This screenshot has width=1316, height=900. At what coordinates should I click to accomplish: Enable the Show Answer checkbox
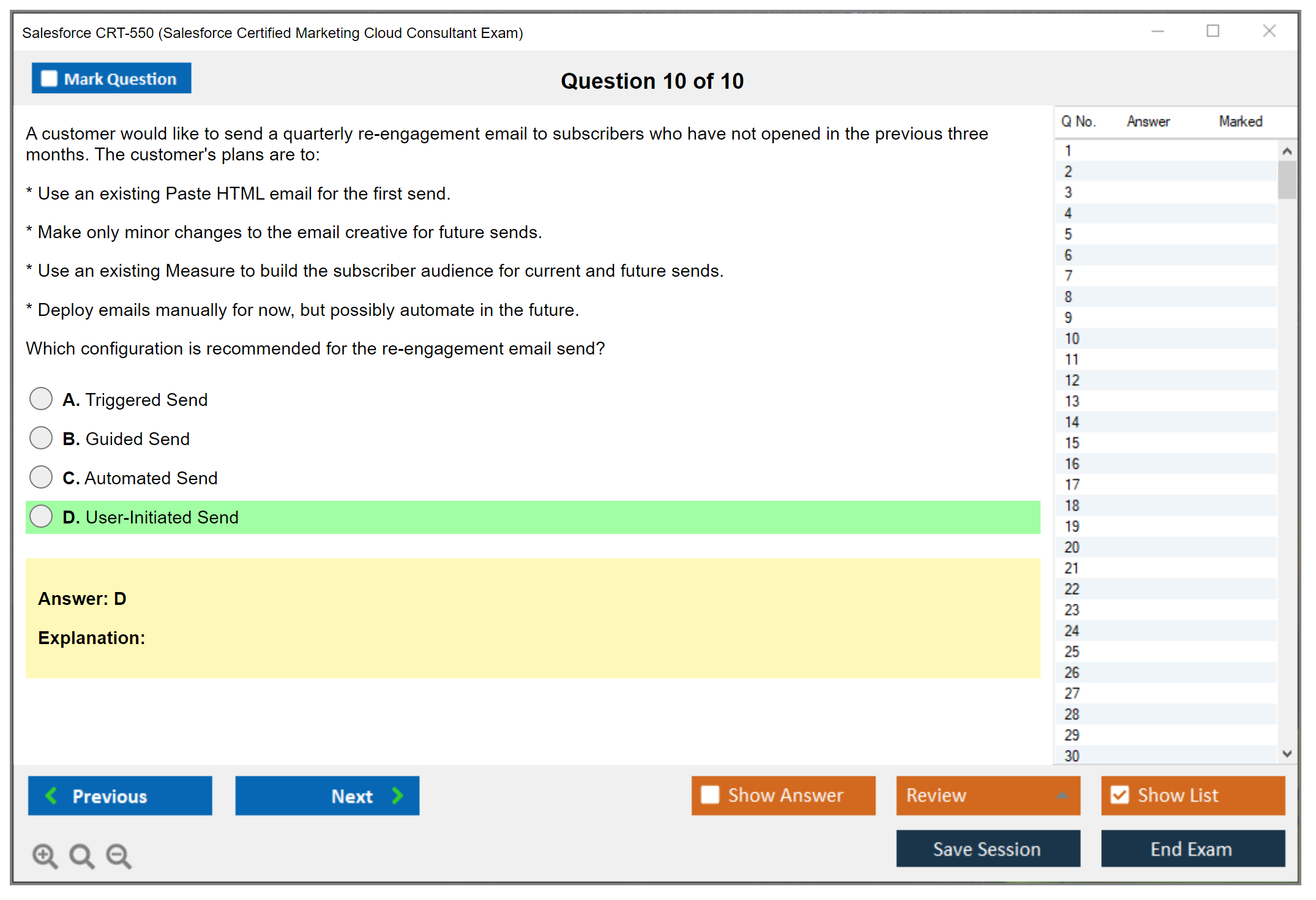[710, 795]
